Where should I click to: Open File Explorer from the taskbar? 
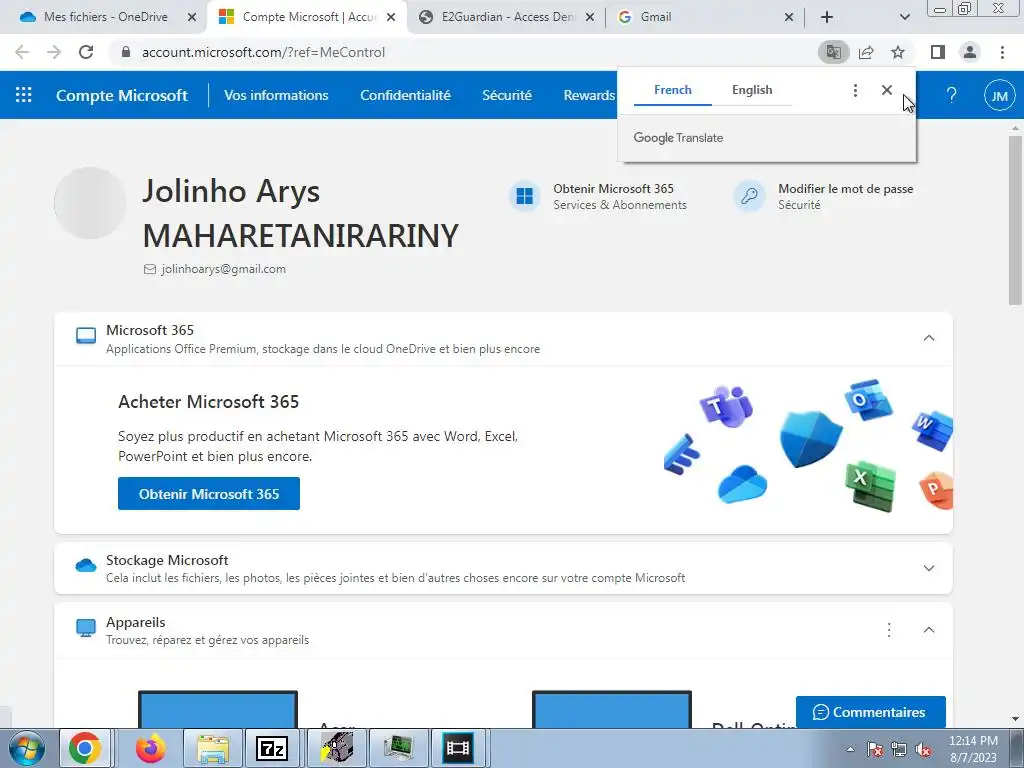(x=213, y=748)
